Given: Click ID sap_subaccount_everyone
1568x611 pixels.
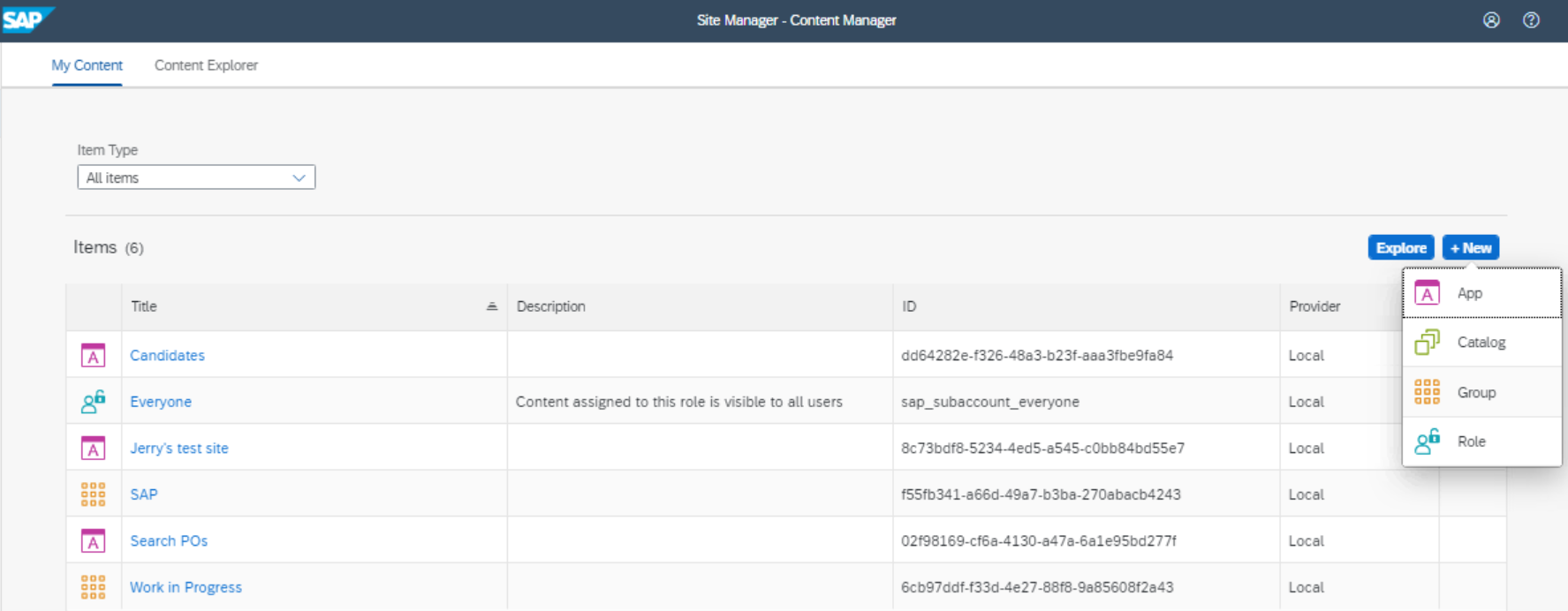Looking at the screenshot, I should click(990, 402).
